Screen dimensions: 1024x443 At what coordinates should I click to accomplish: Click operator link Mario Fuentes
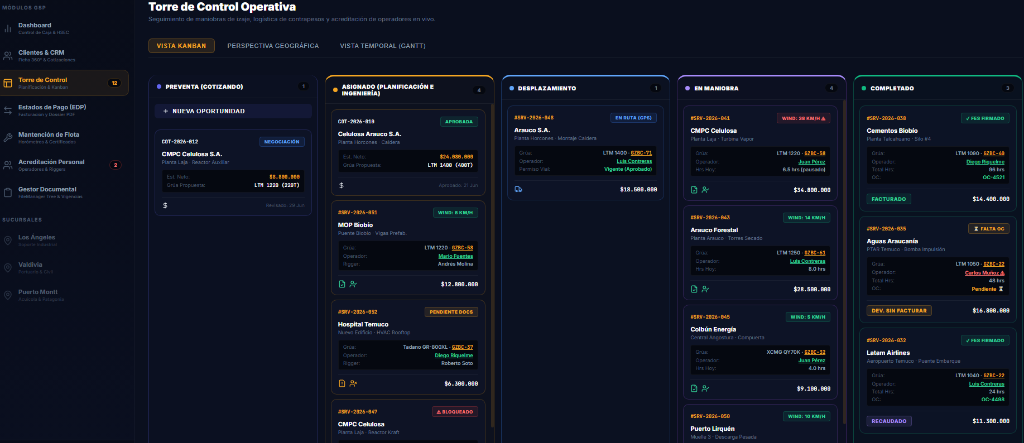[x=456, y=256]
